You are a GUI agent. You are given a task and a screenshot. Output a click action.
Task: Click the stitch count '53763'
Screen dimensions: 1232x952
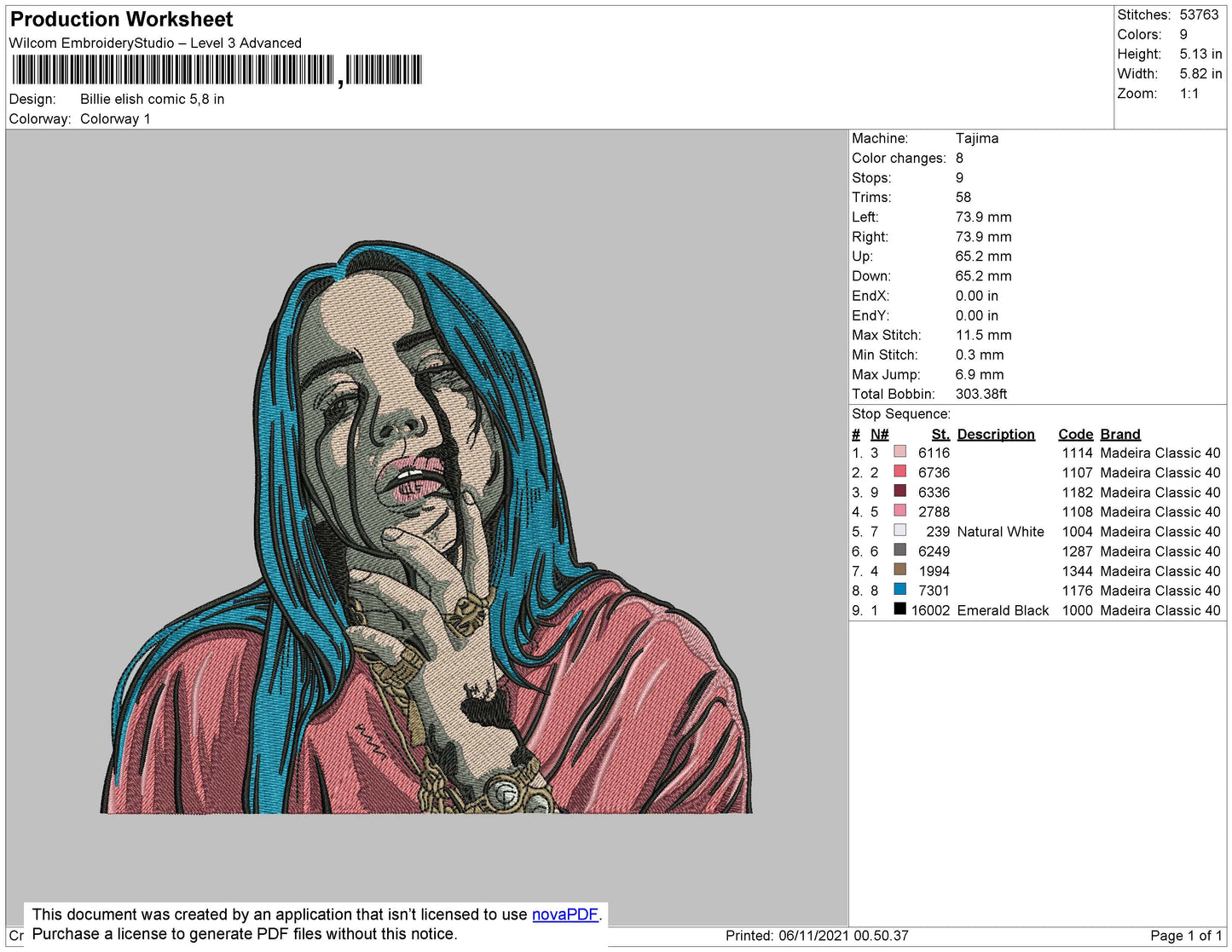click(x=1200, y=14)
